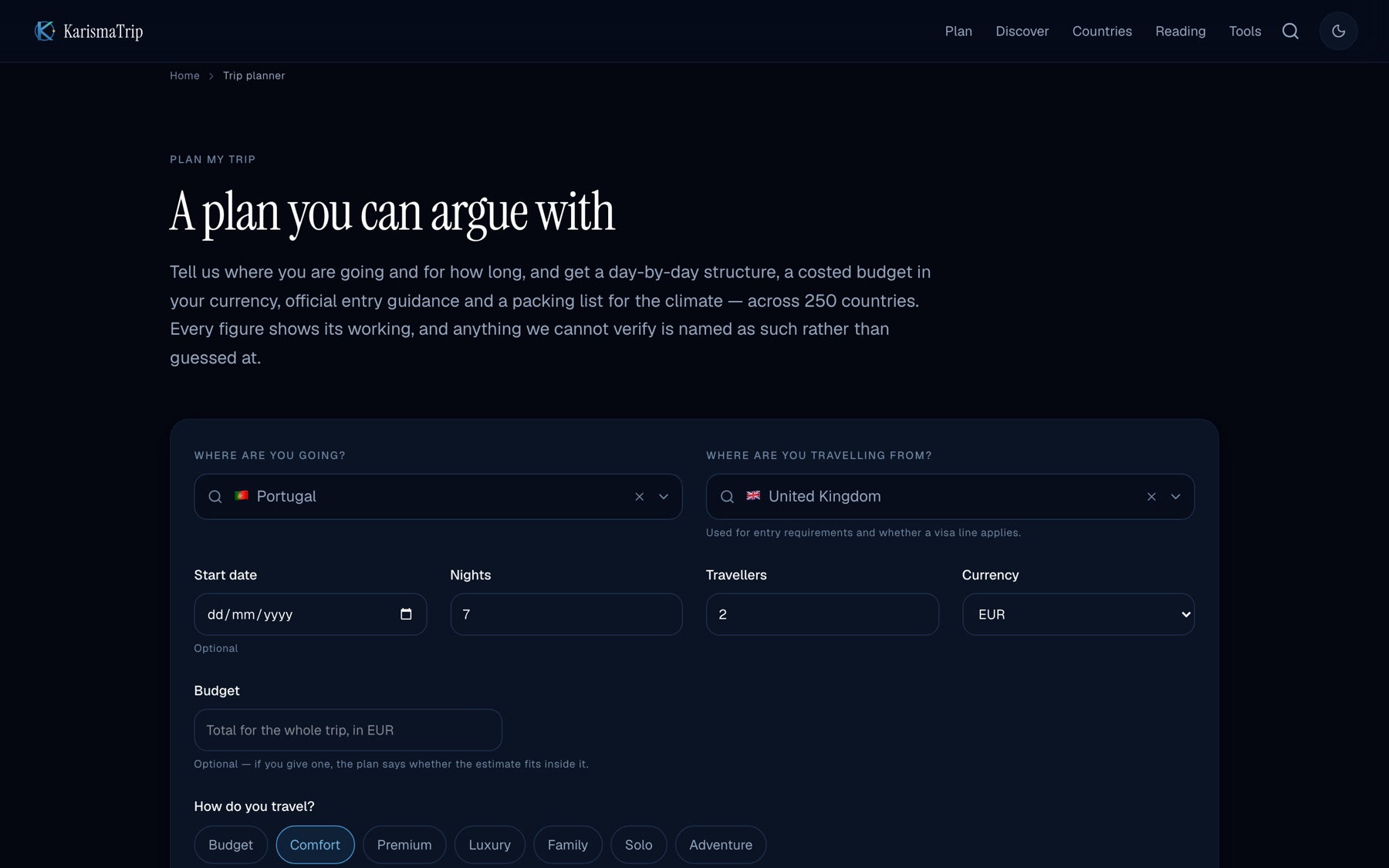Viewport: 1389px width, 868px height.
Task: Open the calendar picker for Start date
Action: click(406, 614)
